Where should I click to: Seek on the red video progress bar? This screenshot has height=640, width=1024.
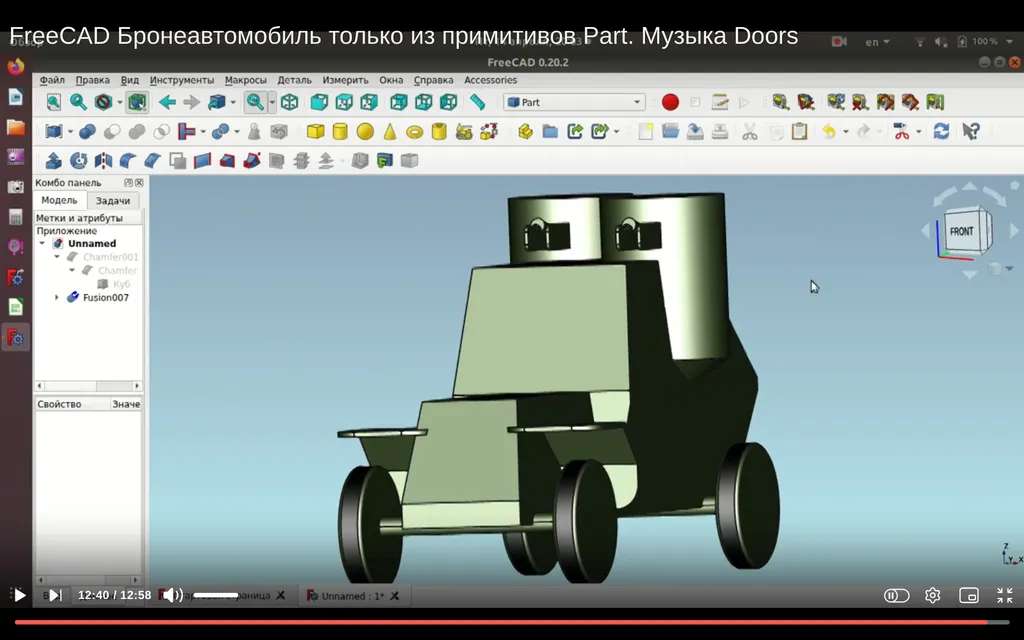pos(500,622)
